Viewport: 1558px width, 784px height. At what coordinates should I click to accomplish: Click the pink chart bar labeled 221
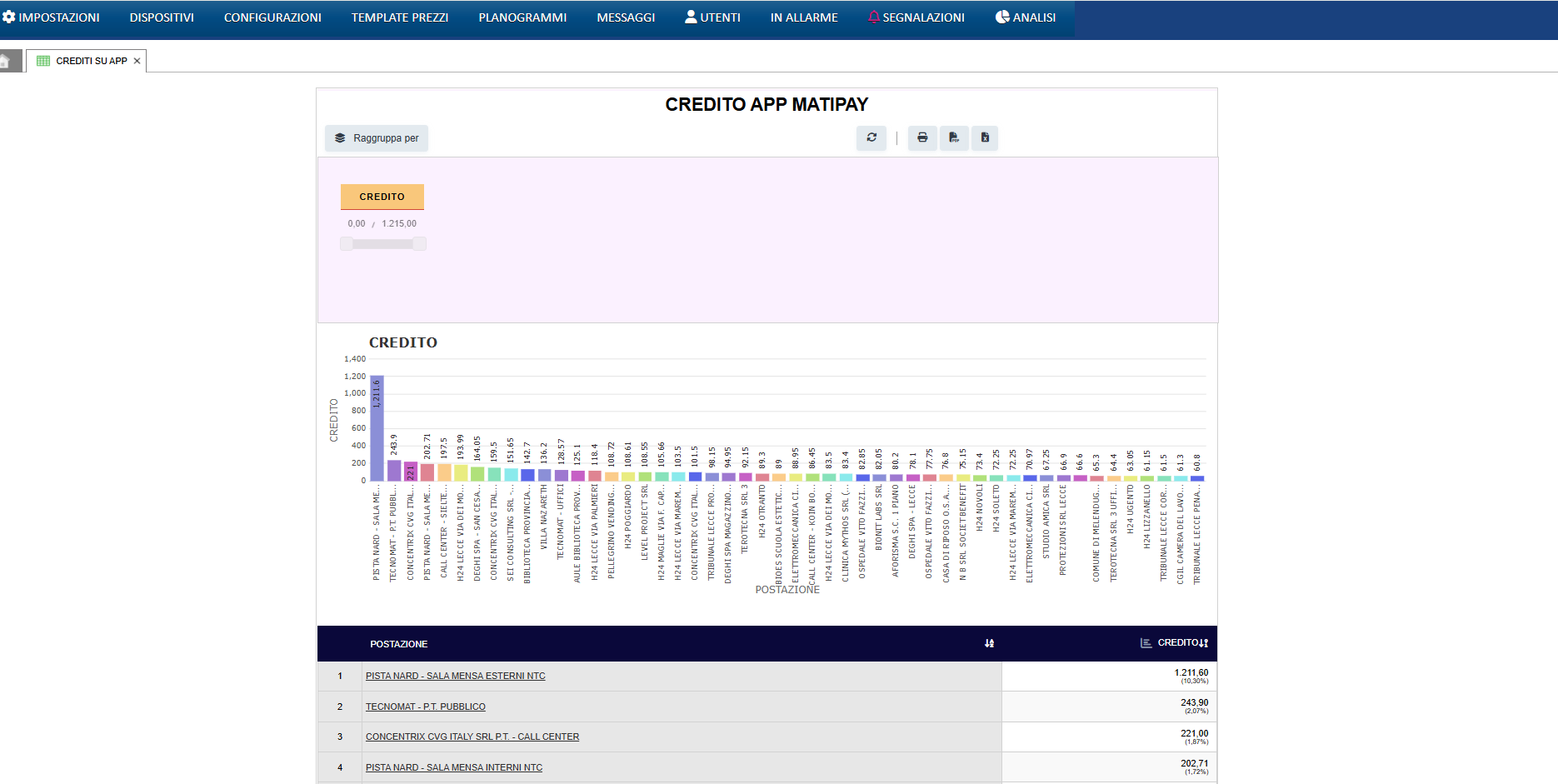[x=411, y=472]
